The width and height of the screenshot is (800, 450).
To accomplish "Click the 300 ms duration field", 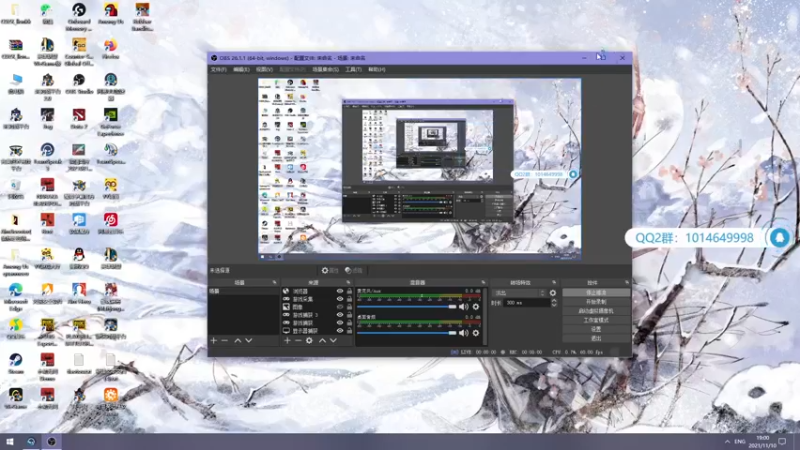I will coord(527,303).
